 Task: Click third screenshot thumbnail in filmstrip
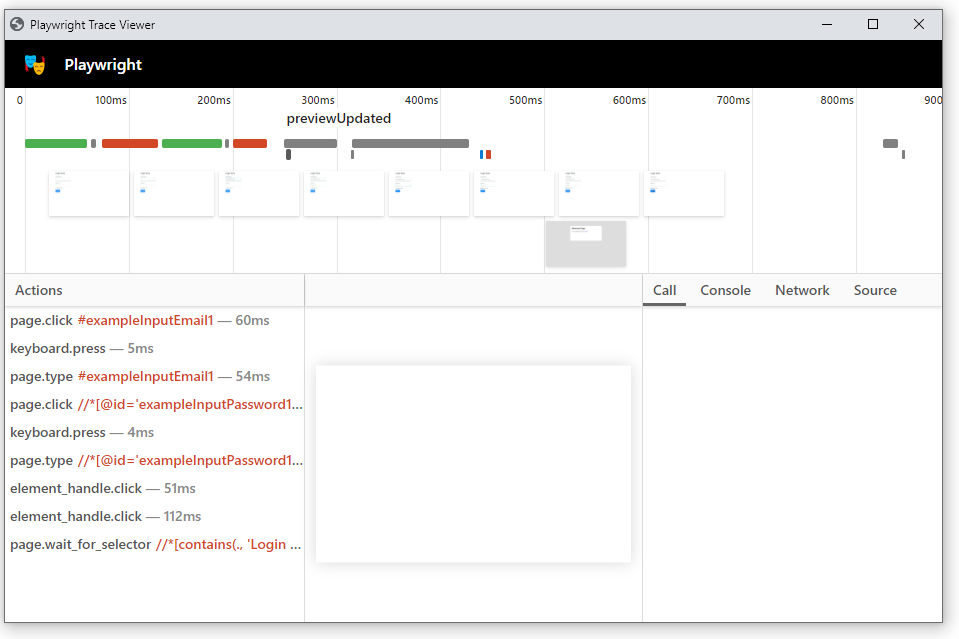pos(259,193)
